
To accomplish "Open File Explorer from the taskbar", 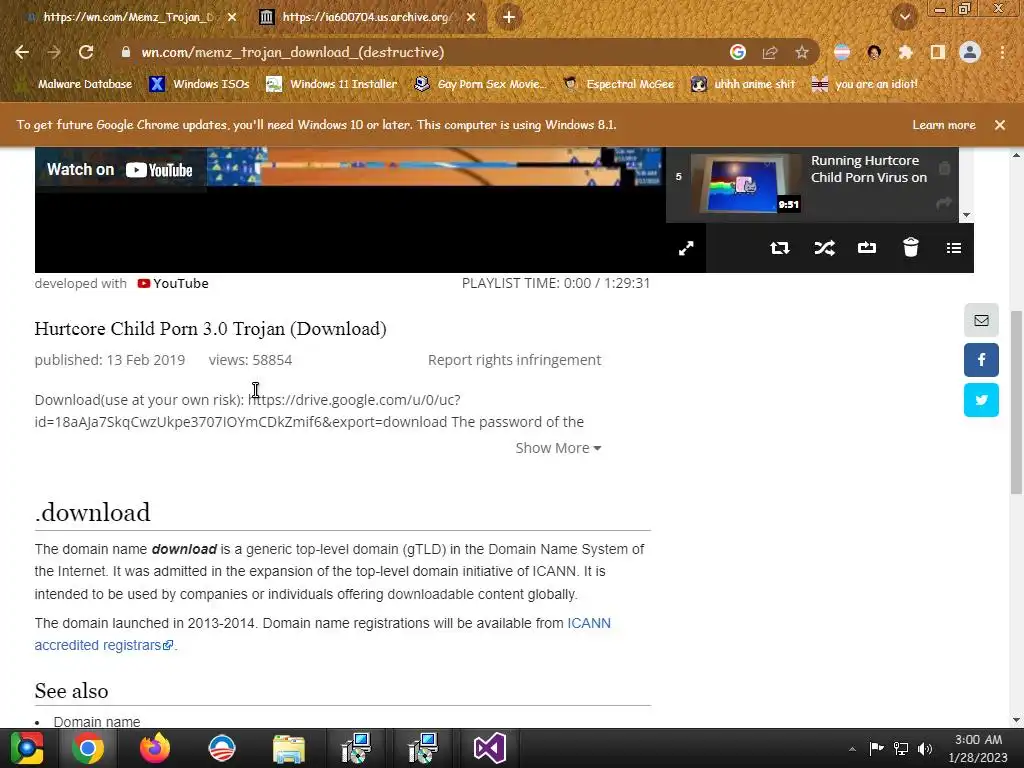I will click(289, 748).
